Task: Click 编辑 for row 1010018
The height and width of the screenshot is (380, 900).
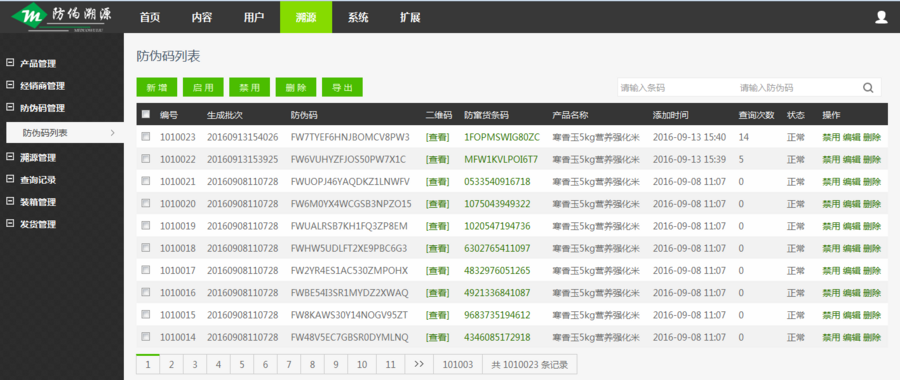Action: coord(851,248)
